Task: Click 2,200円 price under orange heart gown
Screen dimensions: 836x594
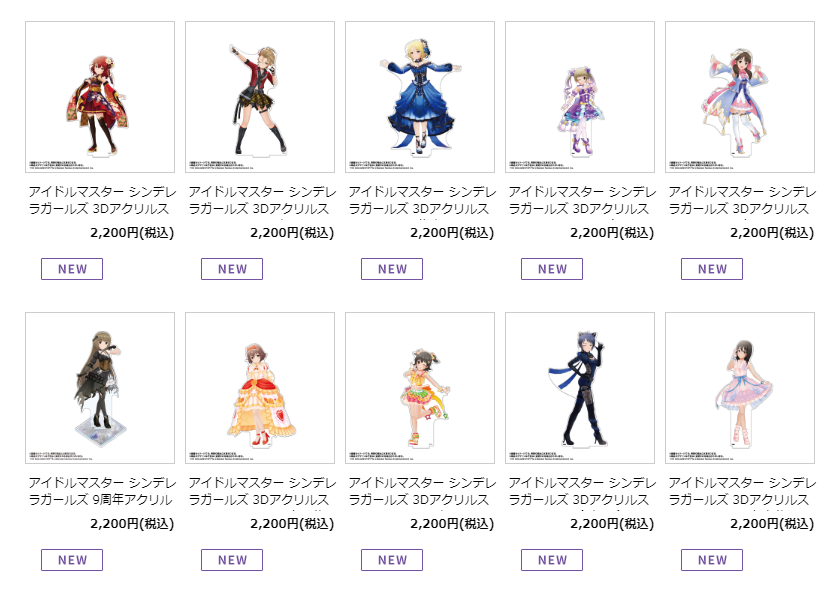Action: tap(292, 524)
